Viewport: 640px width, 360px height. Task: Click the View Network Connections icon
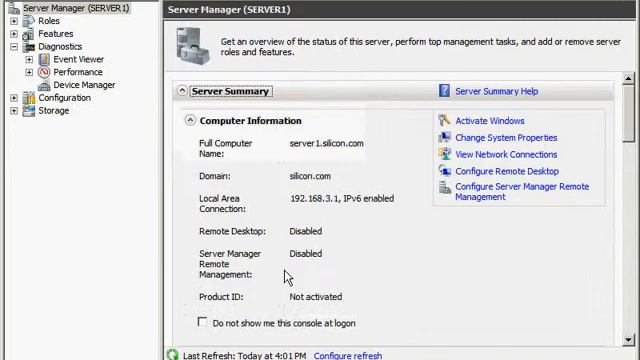coord(444,154)
